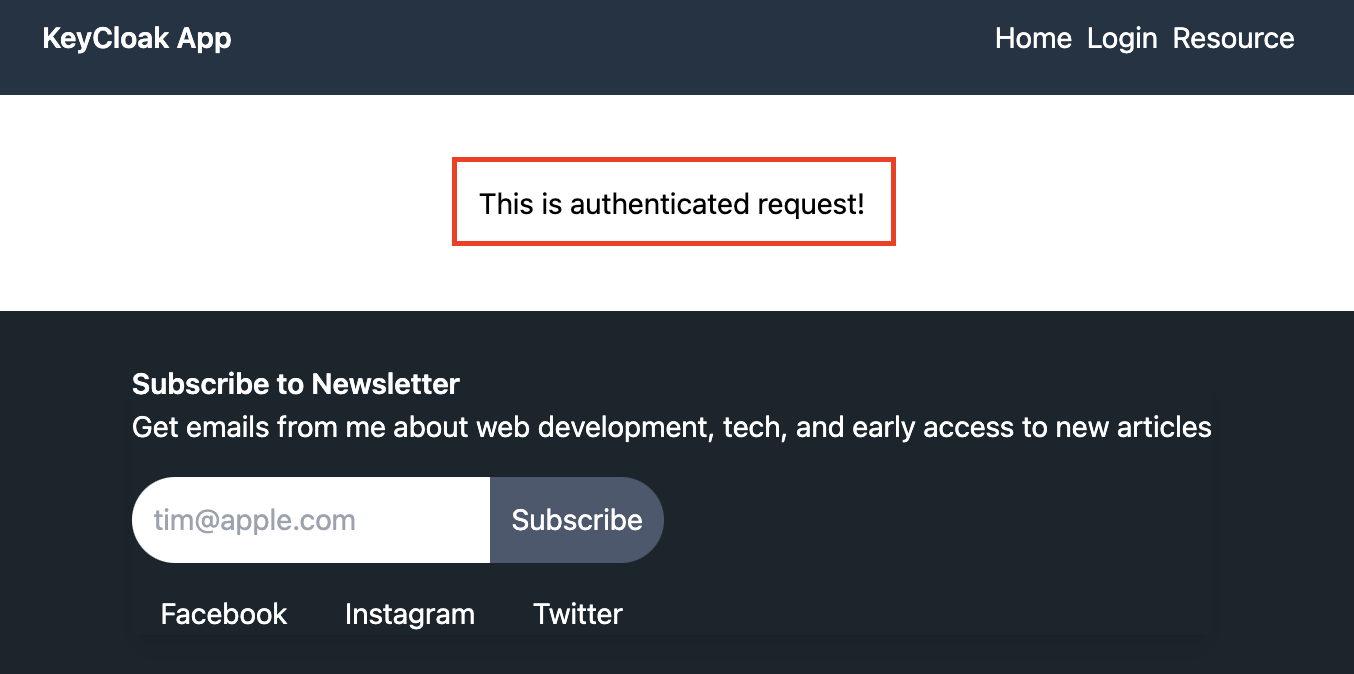This screenshot has width=1354, height=674.
Task: Click the newsletter description paragraph text
Action: [x=672, y=428]
